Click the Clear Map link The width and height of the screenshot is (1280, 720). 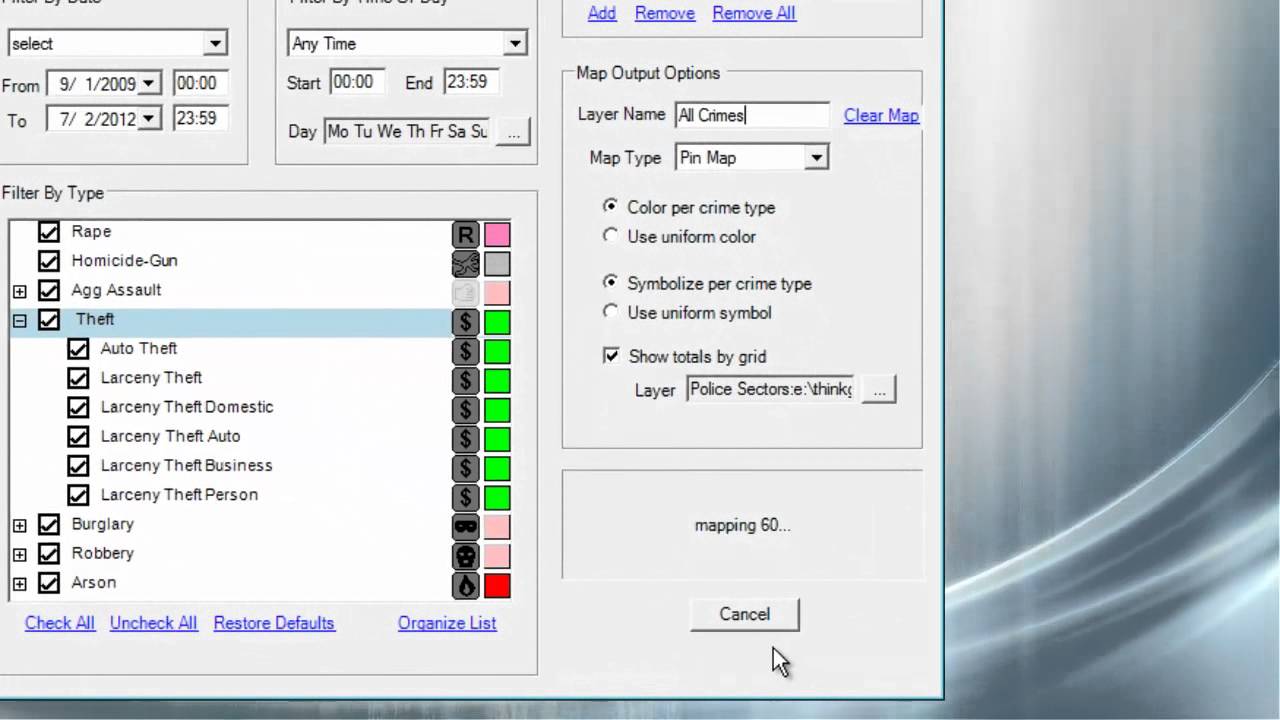(881, 115)
